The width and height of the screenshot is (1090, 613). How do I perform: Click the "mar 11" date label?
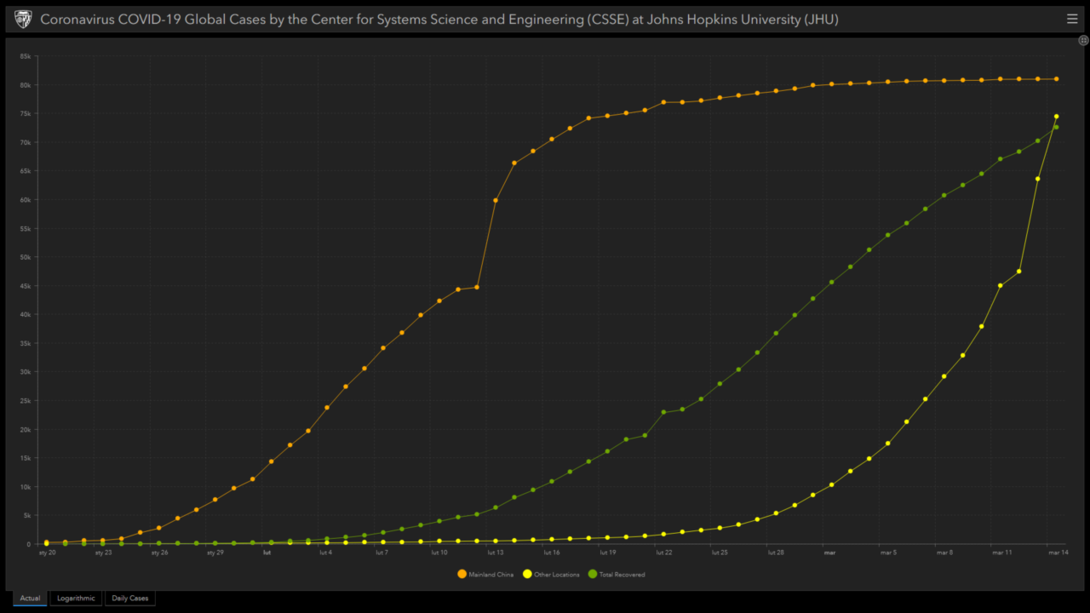(1002, 553)
